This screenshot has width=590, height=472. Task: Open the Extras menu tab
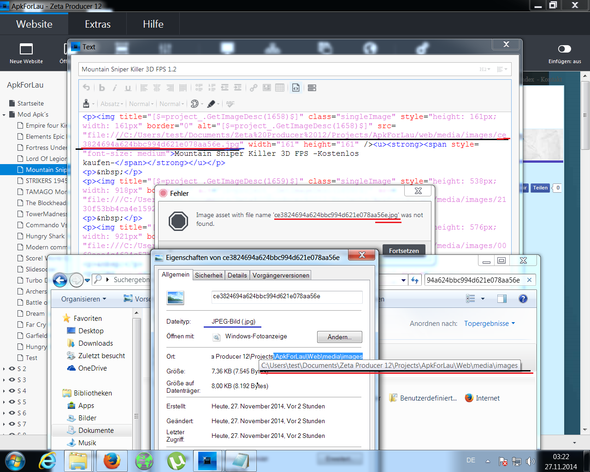point(97,24)
